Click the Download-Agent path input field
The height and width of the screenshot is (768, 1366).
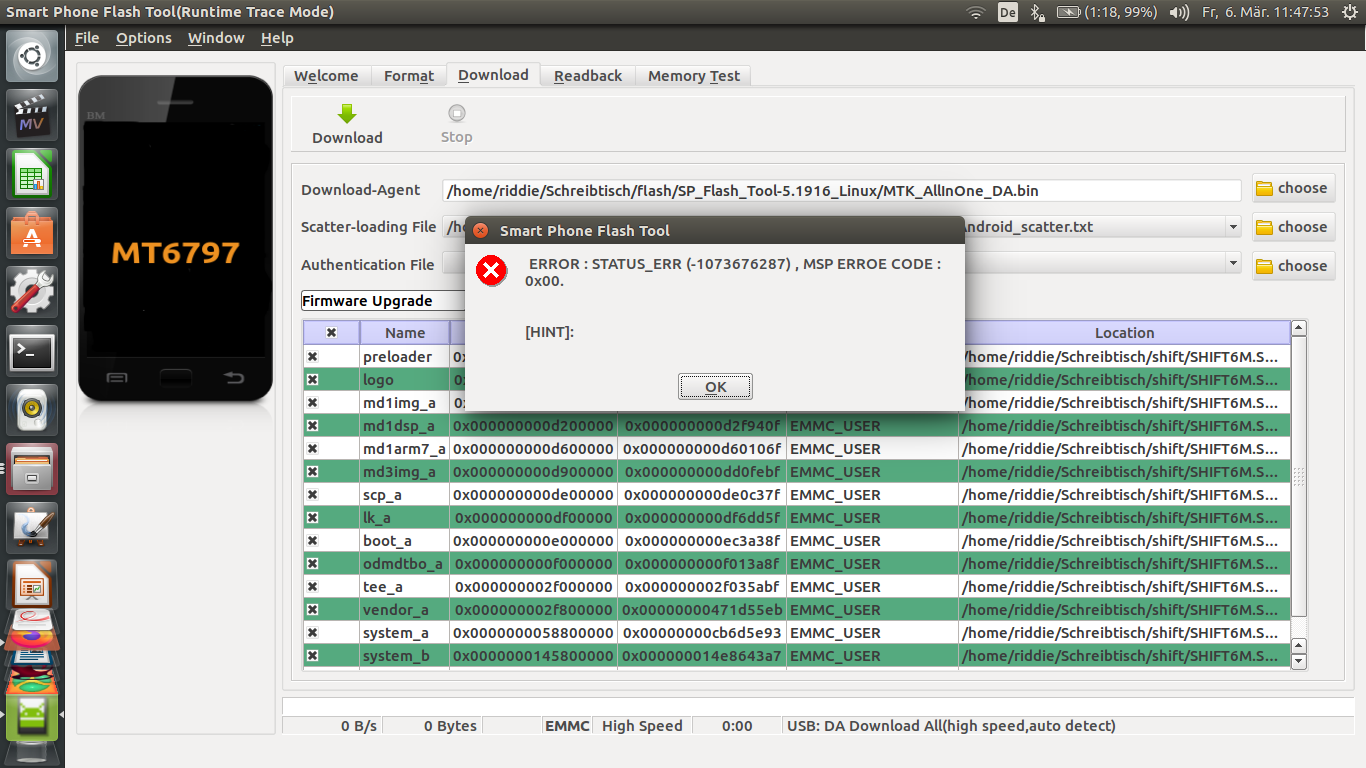[x=840, y=190]
